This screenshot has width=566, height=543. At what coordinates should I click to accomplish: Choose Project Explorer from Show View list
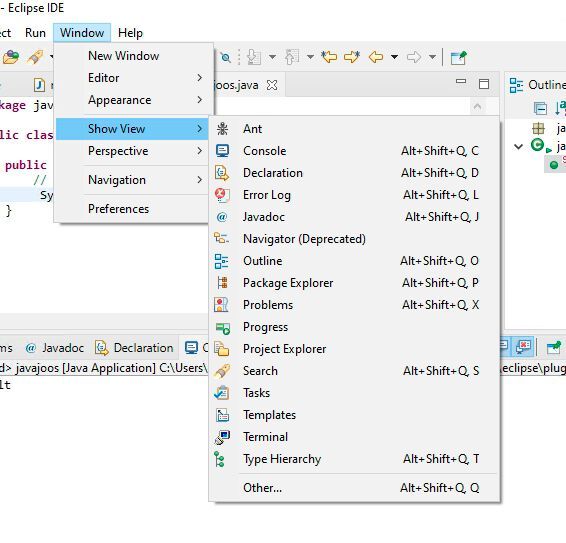[x=354, y=349]
